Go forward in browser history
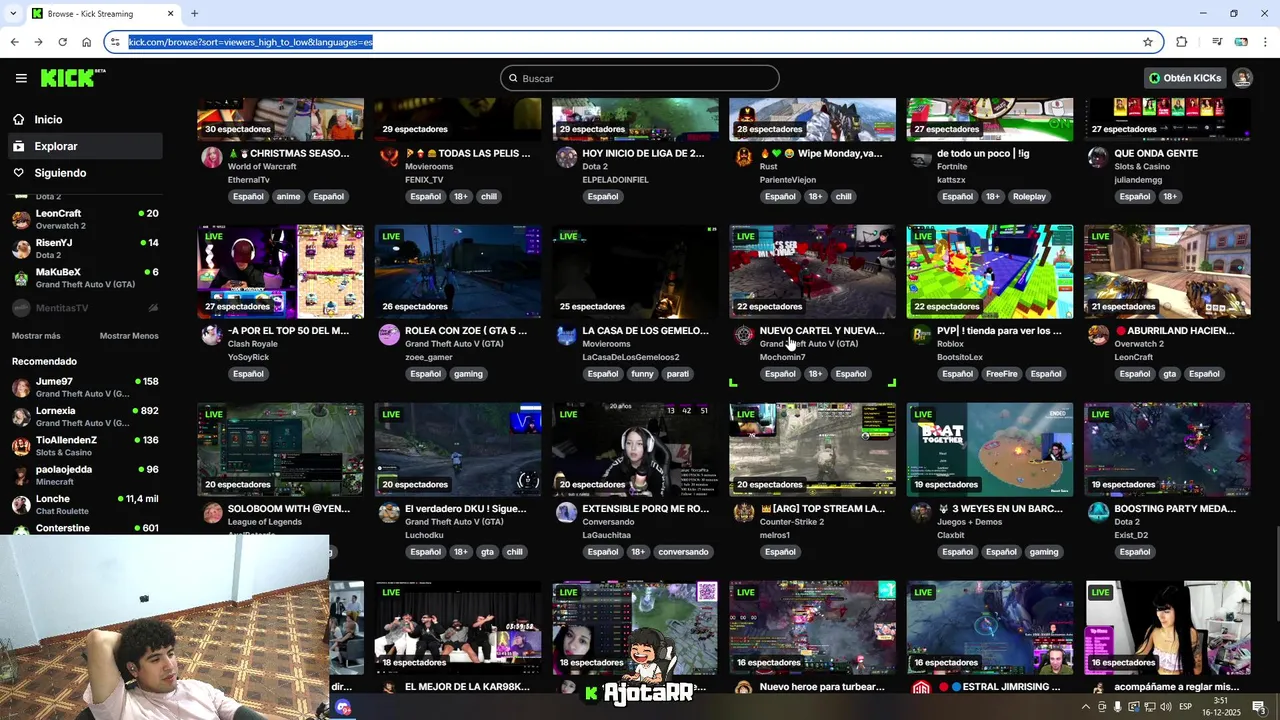 [38, 42]
